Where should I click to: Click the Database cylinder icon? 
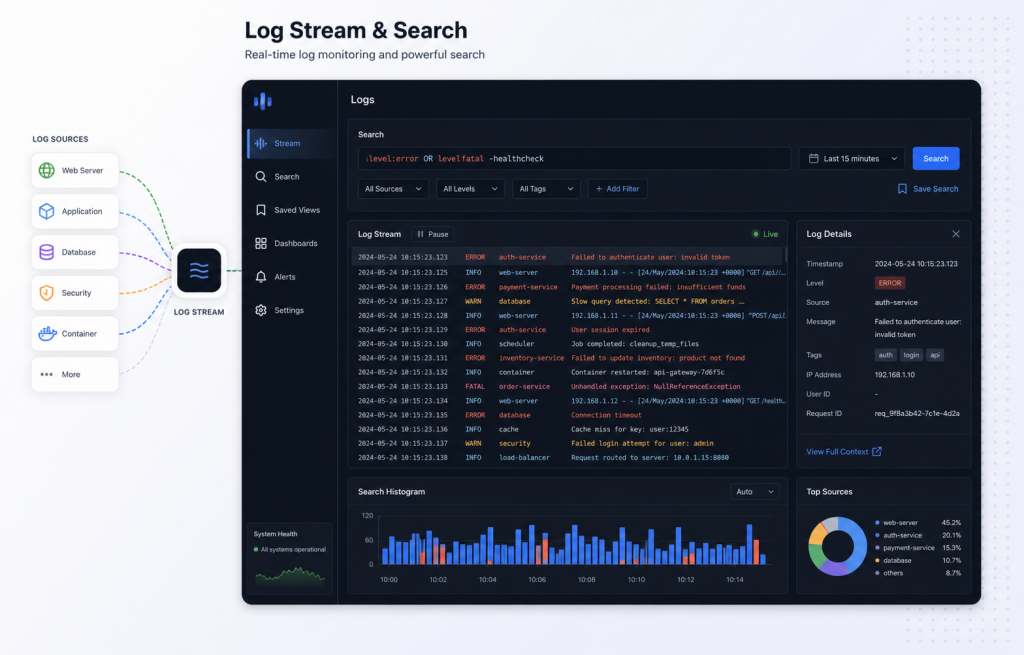click(46, 252)
